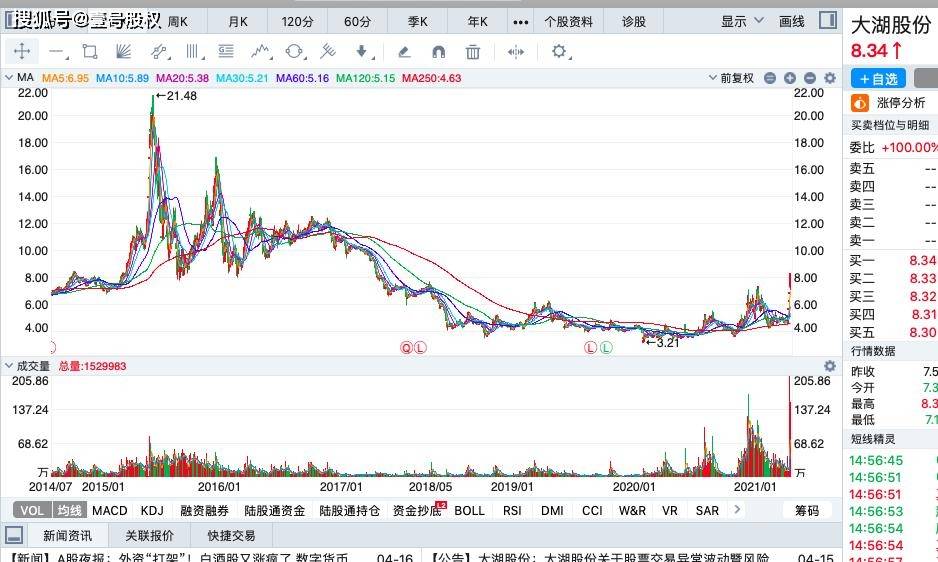This screenshot has height=562, width=938.
Task: Select the channel line drawing tool
Action: coord(159,52)
